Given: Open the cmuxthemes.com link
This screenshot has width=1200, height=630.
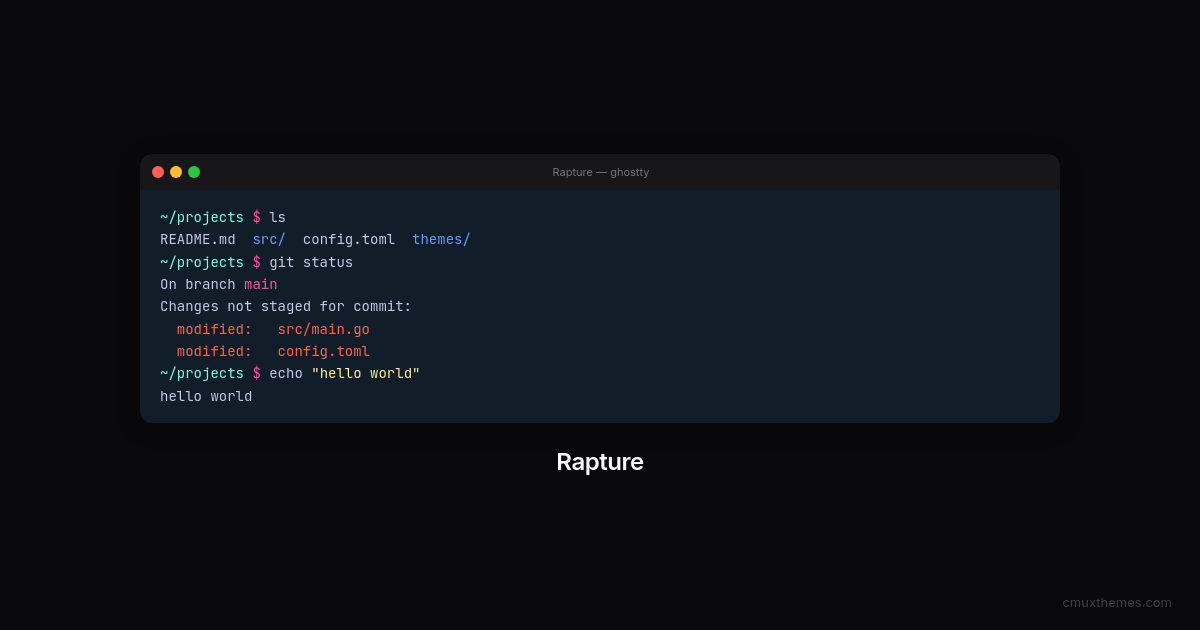Looking at the screenshot, I should tap(1117, 602).
